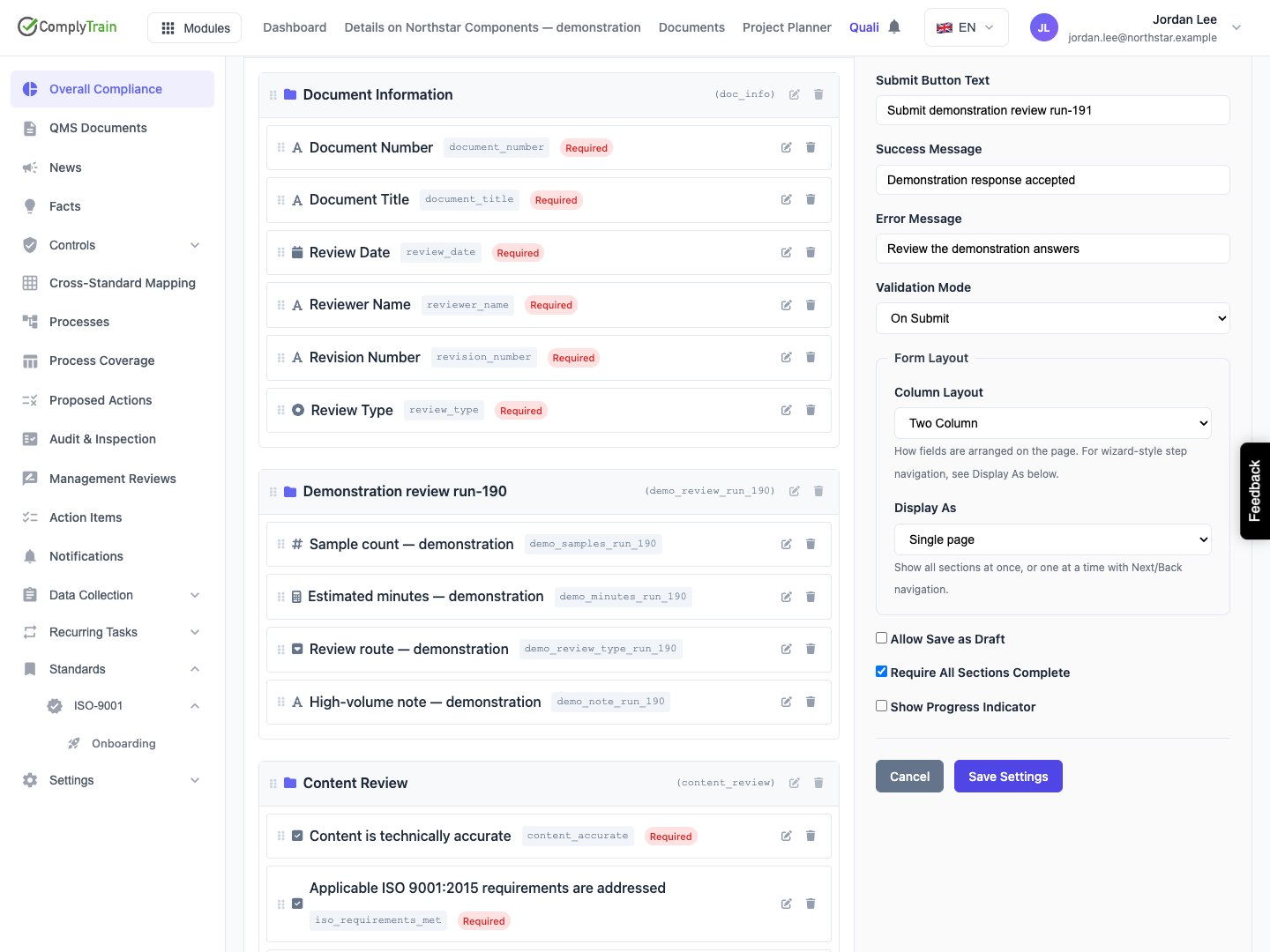Delete the Demonstration review run-190 section
Viewport: 1270px width, 952px height.
[818, 491]
